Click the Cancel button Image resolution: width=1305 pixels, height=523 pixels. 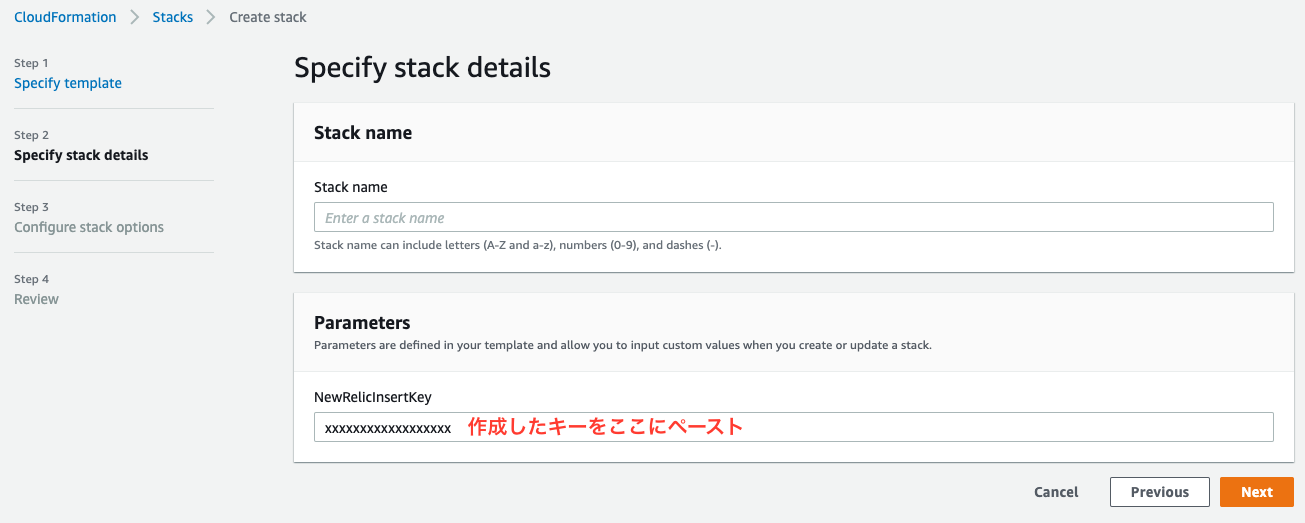coord(1056,492)
